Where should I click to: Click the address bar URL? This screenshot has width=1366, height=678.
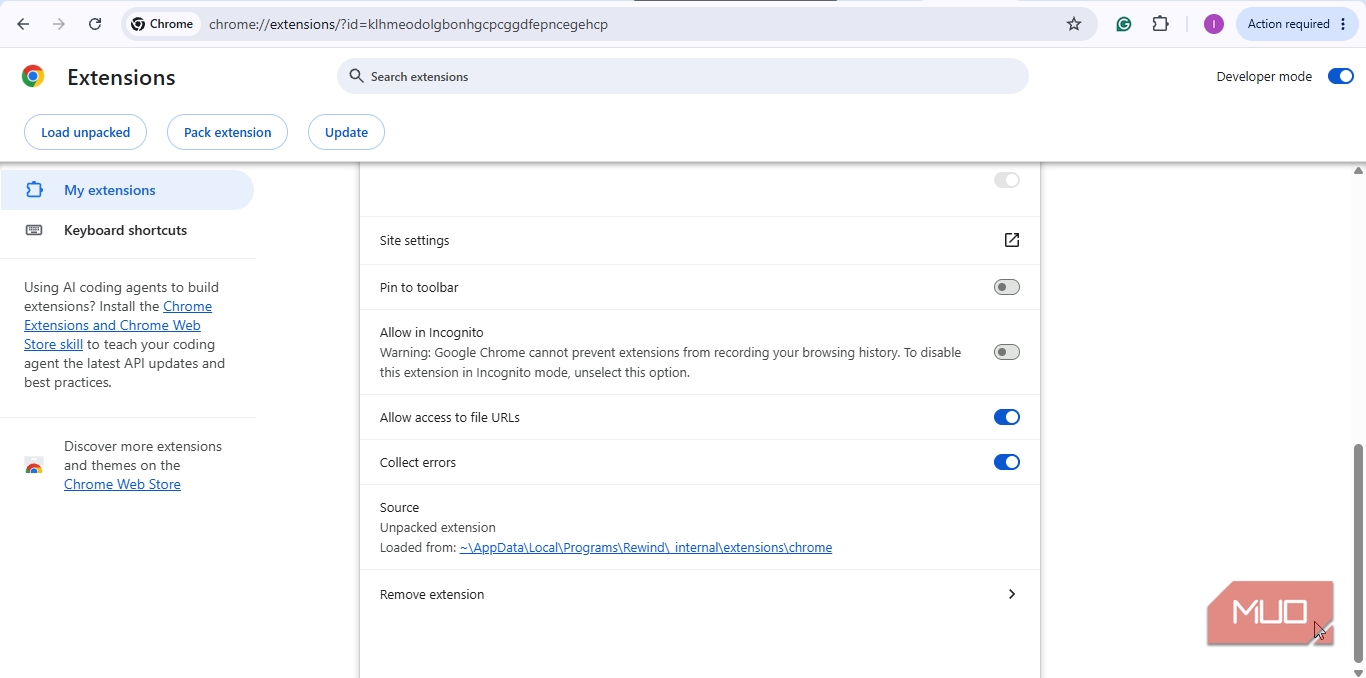click(x=408, y=24)
